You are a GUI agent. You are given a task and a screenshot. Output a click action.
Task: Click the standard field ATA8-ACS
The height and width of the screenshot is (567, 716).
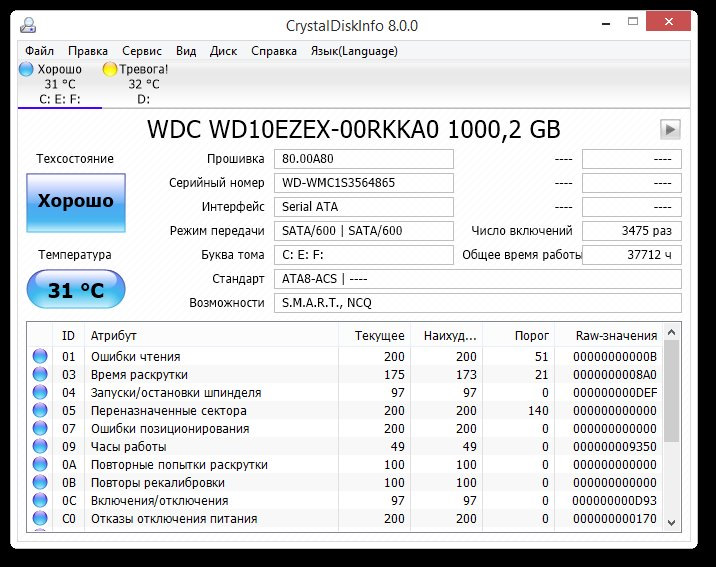tap(478, 278)
